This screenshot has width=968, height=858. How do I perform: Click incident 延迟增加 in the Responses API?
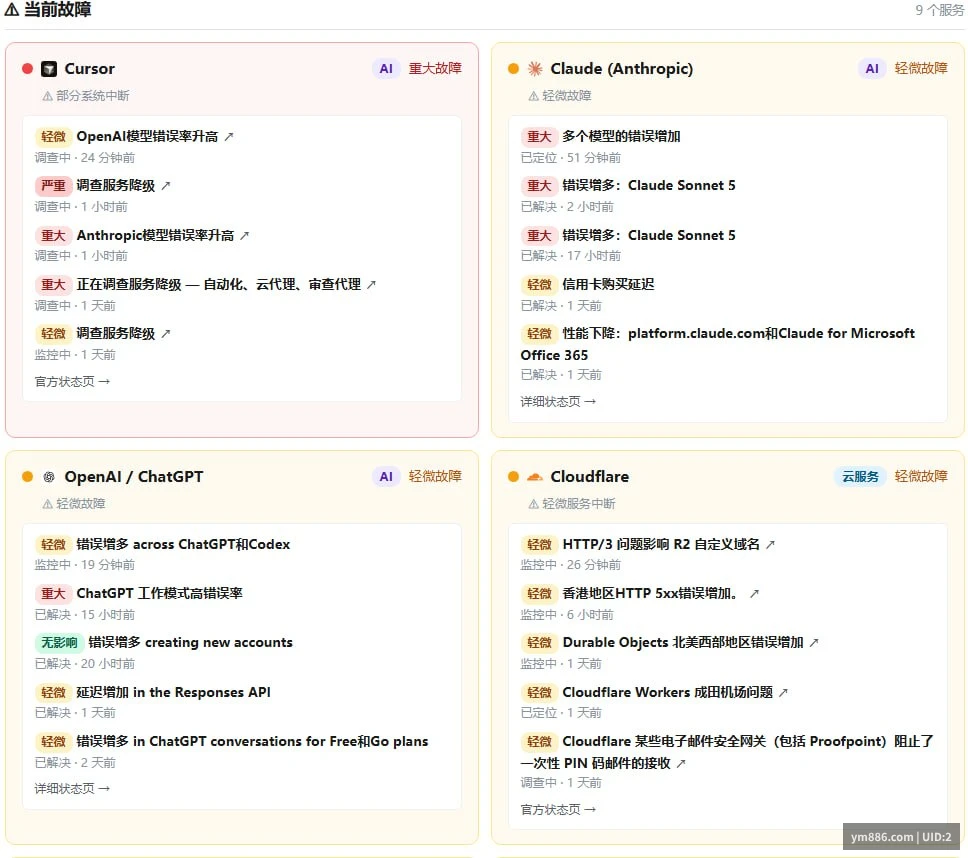point(173,693)
